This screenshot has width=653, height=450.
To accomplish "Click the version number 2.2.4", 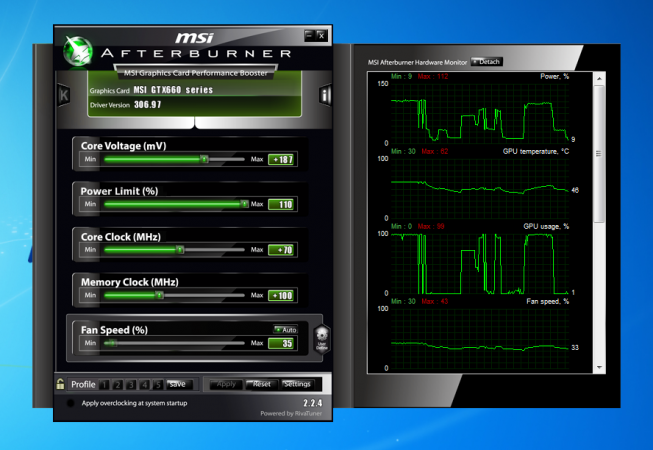I will 312,403.
